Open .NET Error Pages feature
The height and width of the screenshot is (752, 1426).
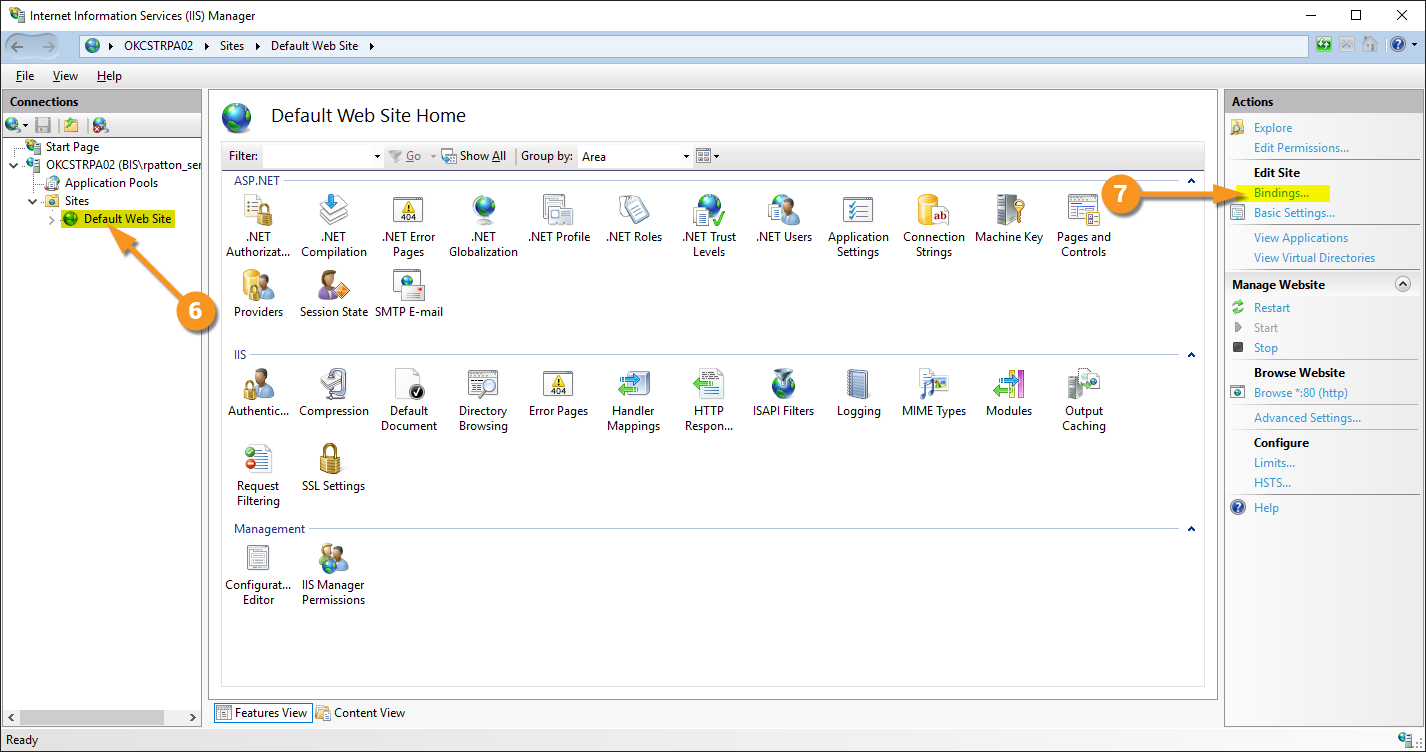coord(408,226)
